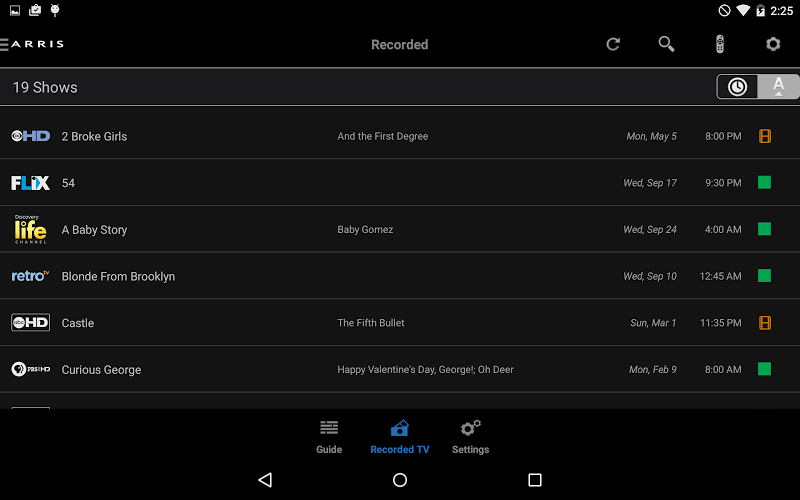800x500 pixels.
Task: Select the Recorded TV tab
Action: click(399, 437)
